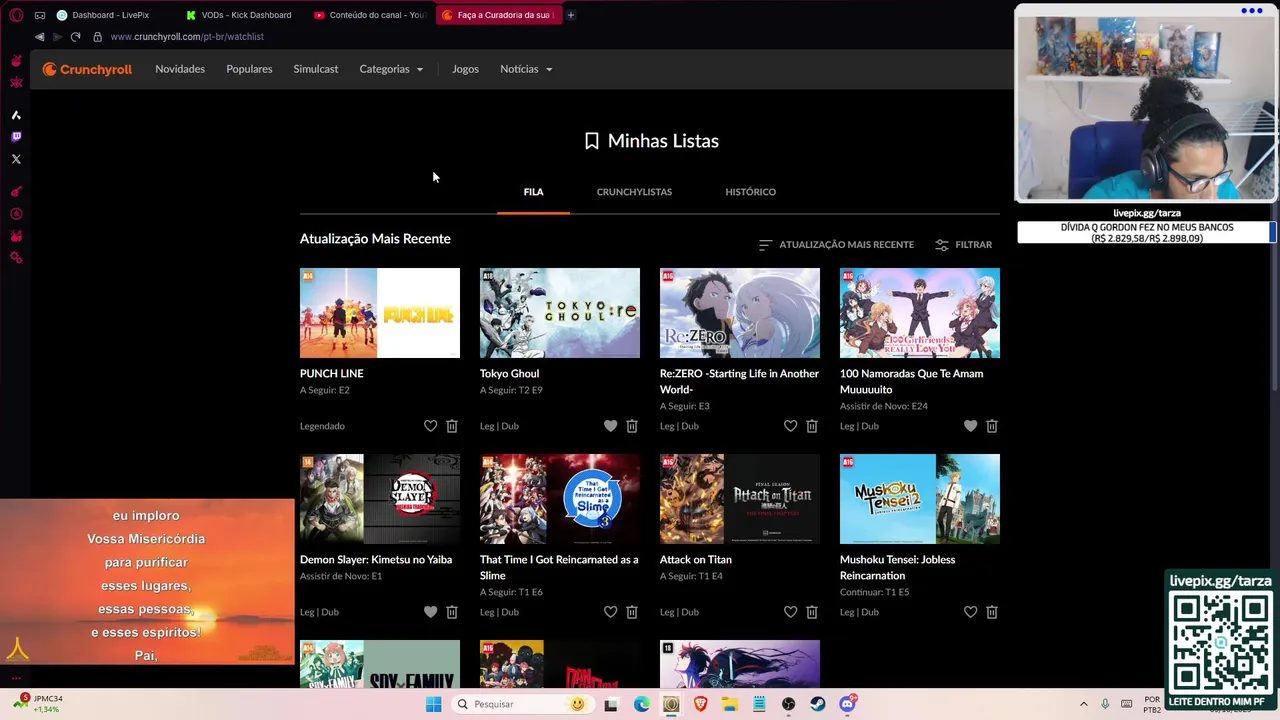Open Simulcast in the nav bar
The height and width of the screenshot is (720, 1280).
tap(316, 69)
